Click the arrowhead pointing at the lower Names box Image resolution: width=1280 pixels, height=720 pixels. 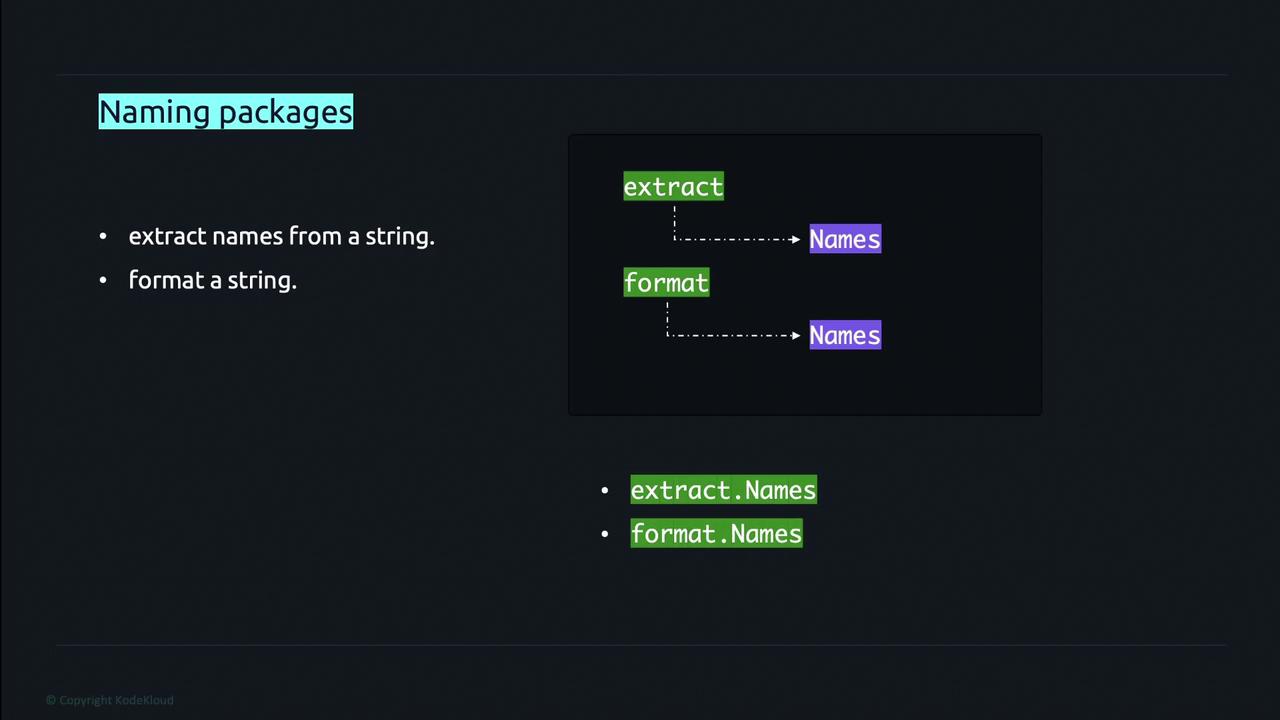(796, 335)
